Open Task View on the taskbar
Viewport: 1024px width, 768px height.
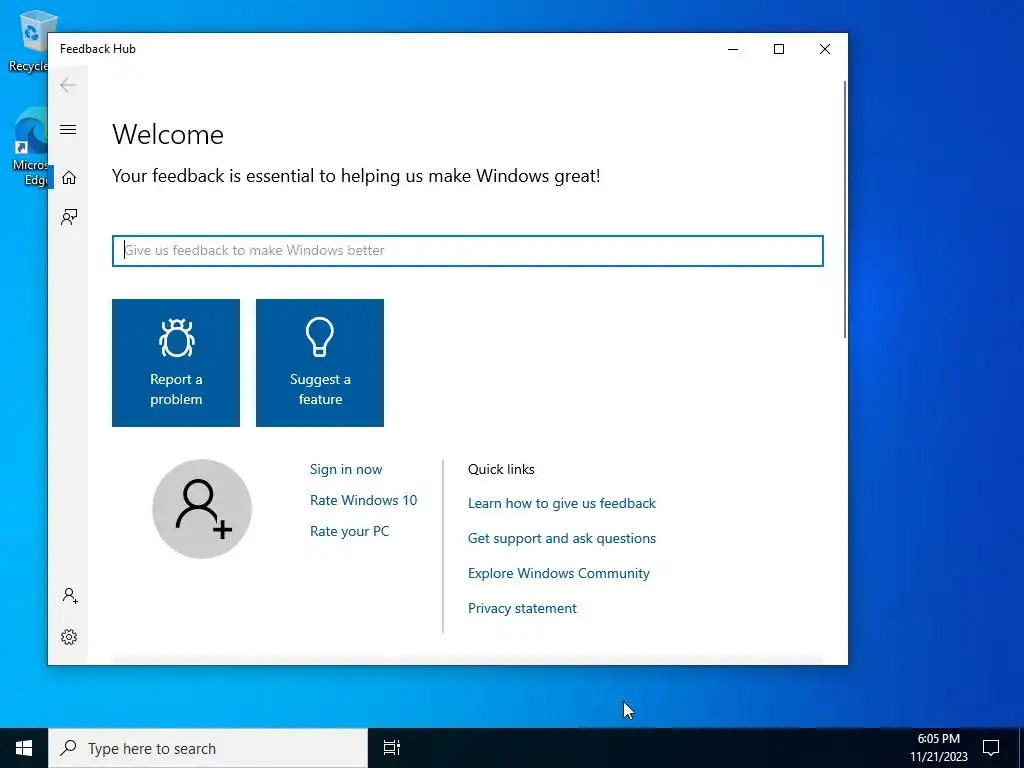tap(392, 748)
